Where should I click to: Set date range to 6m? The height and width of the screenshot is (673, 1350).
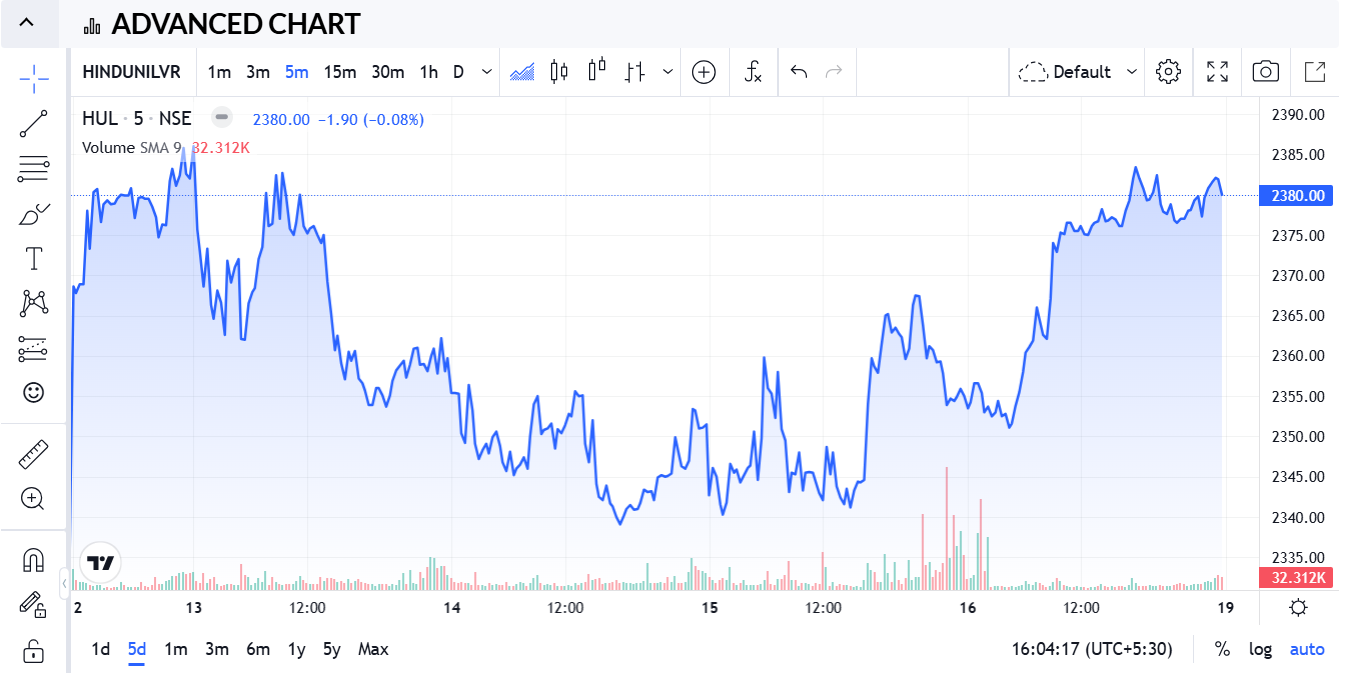[258, 649]
